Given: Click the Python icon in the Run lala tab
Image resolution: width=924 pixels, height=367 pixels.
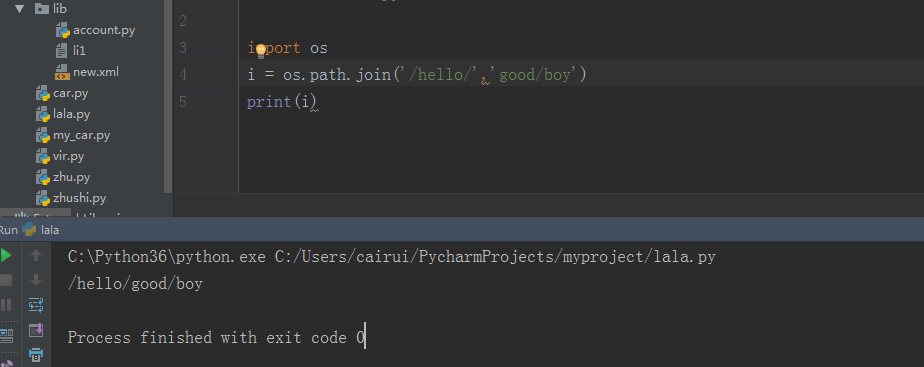Looking at the screenshot, I should coord(29,230).
